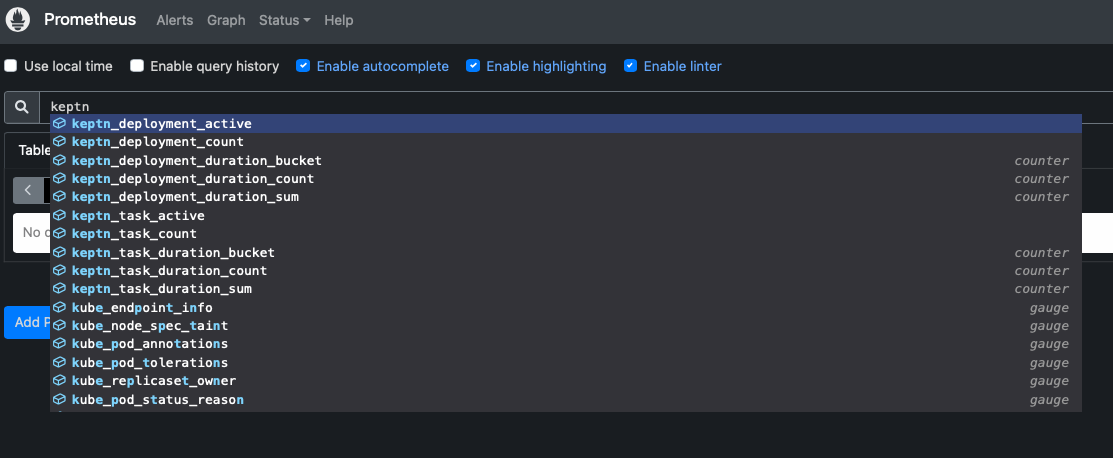The image size is (1113, 458).
Task: Click cube icon beside kube_pod_status_reason
Action: (x=60, y=400)
